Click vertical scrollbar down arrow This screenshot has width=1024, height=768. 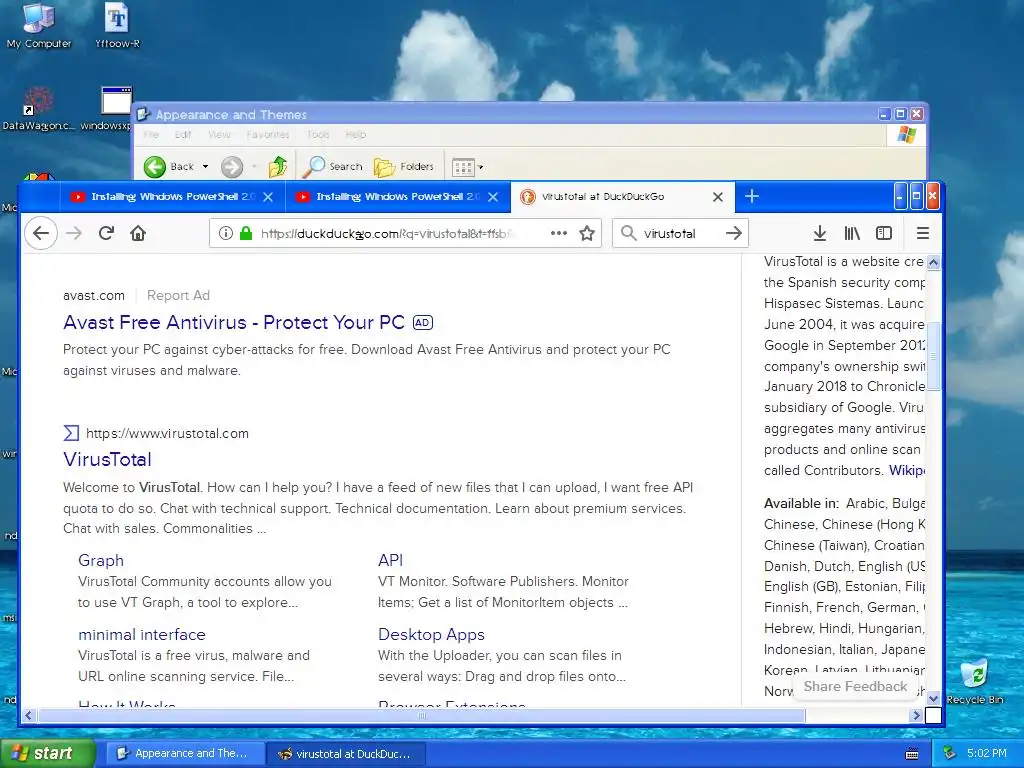tap(933, 698)
